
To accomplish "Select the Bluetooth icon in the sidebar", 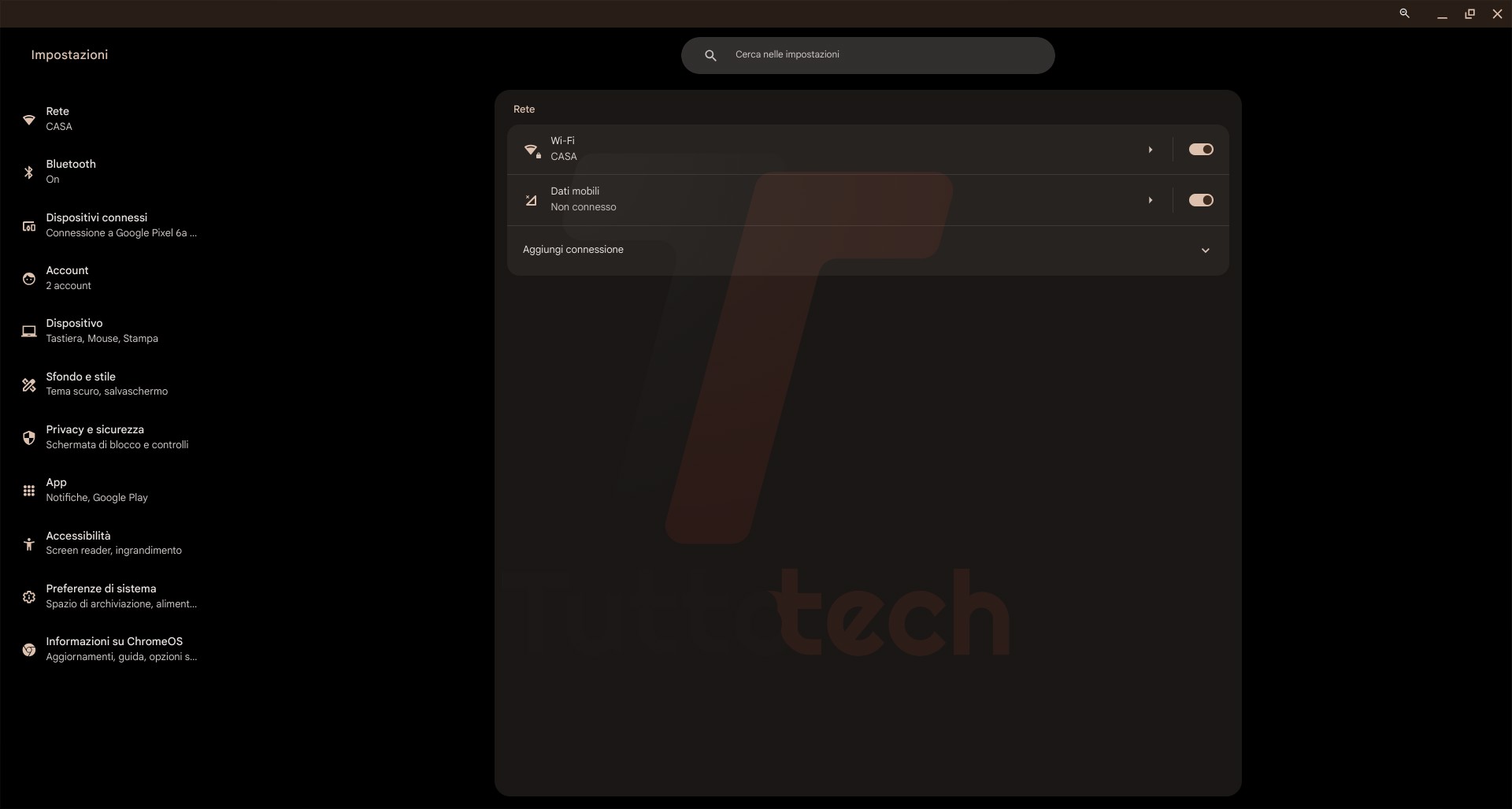I will pos(29,173).
